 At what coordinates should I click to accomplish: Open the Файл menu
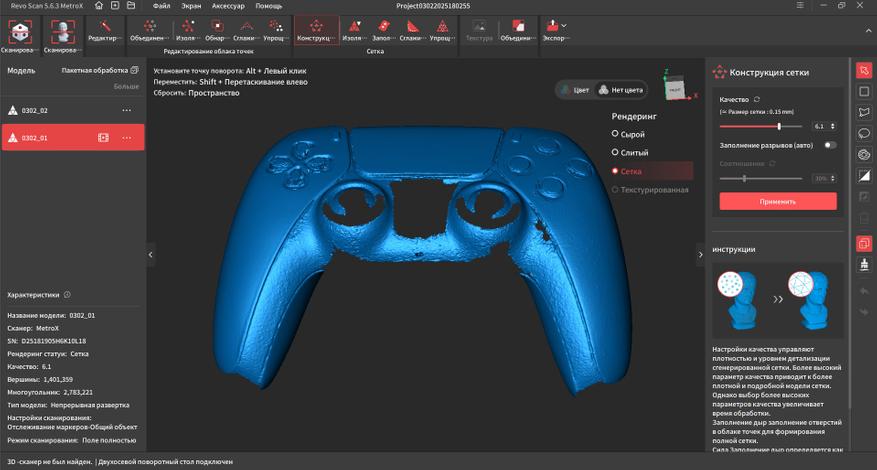161,6
